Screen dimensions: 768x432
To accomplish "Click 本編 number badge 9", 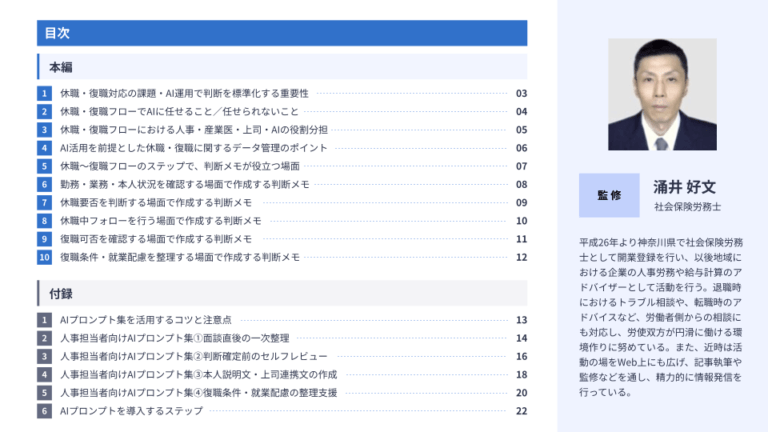I will (x=44, y=239).
